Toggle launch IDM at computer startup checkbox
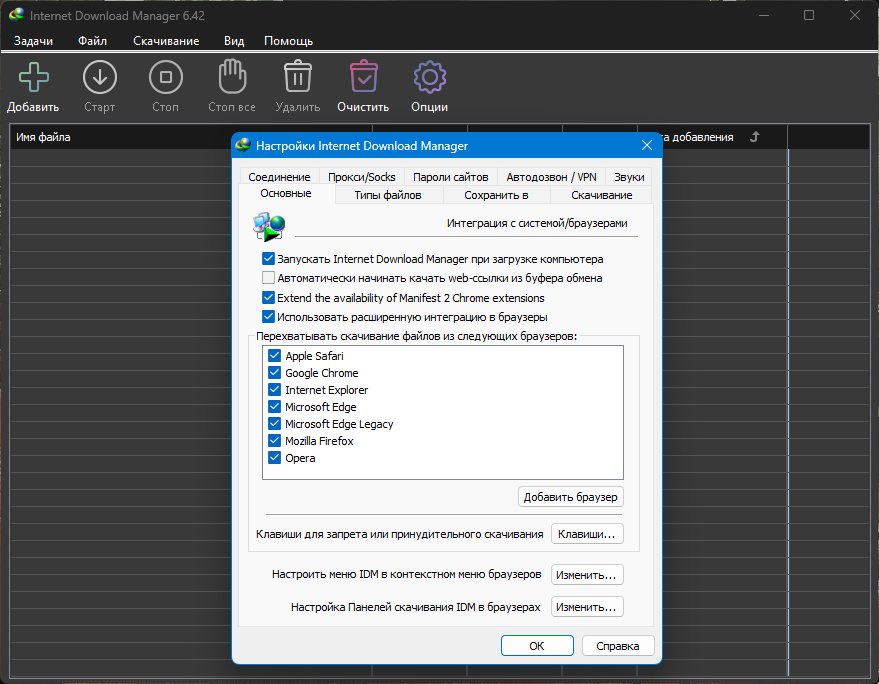Screen dimensions: 879x684 pos(269,259)
